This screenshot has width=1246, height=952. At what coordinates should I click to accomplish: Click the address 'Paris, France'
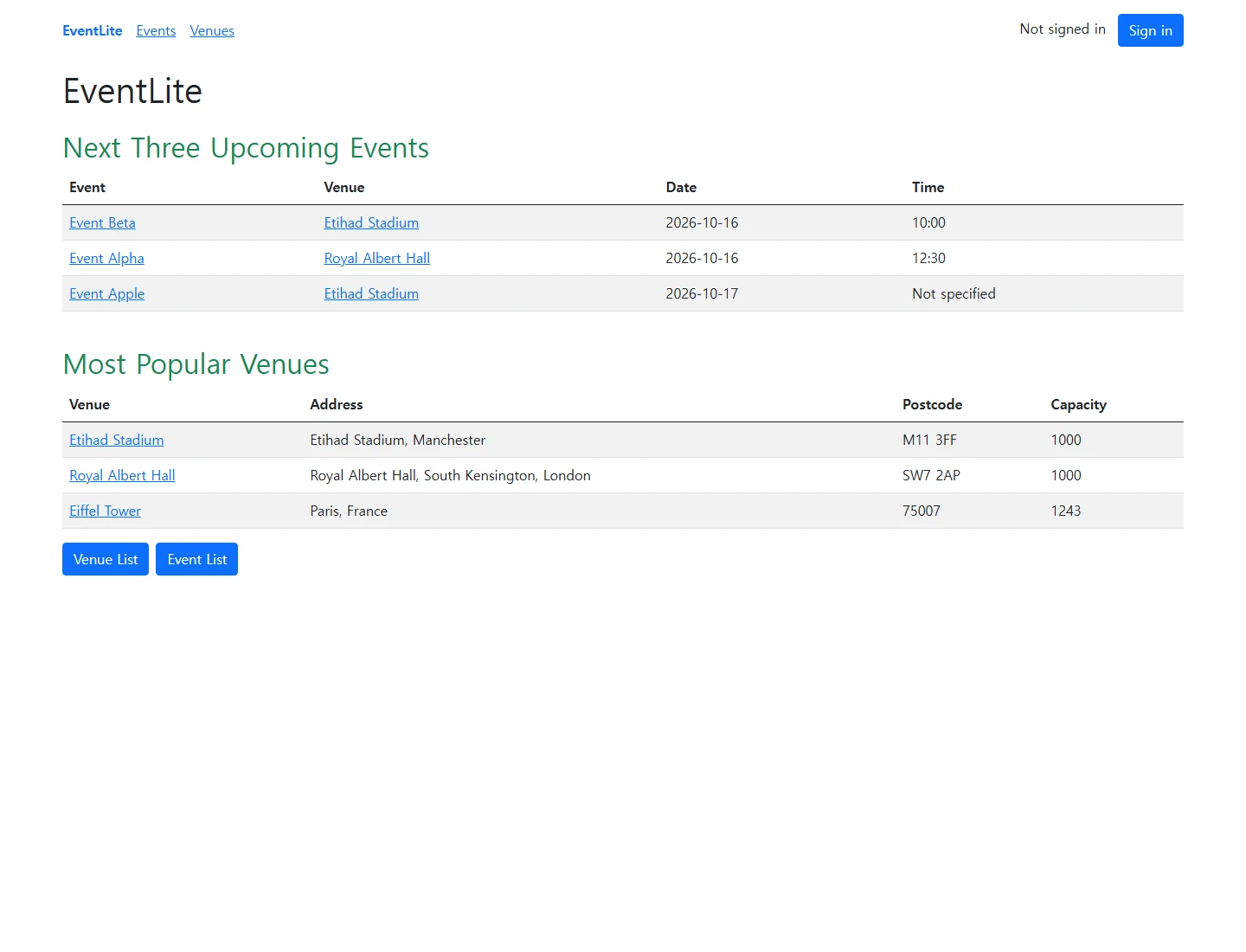coord(349,511)
